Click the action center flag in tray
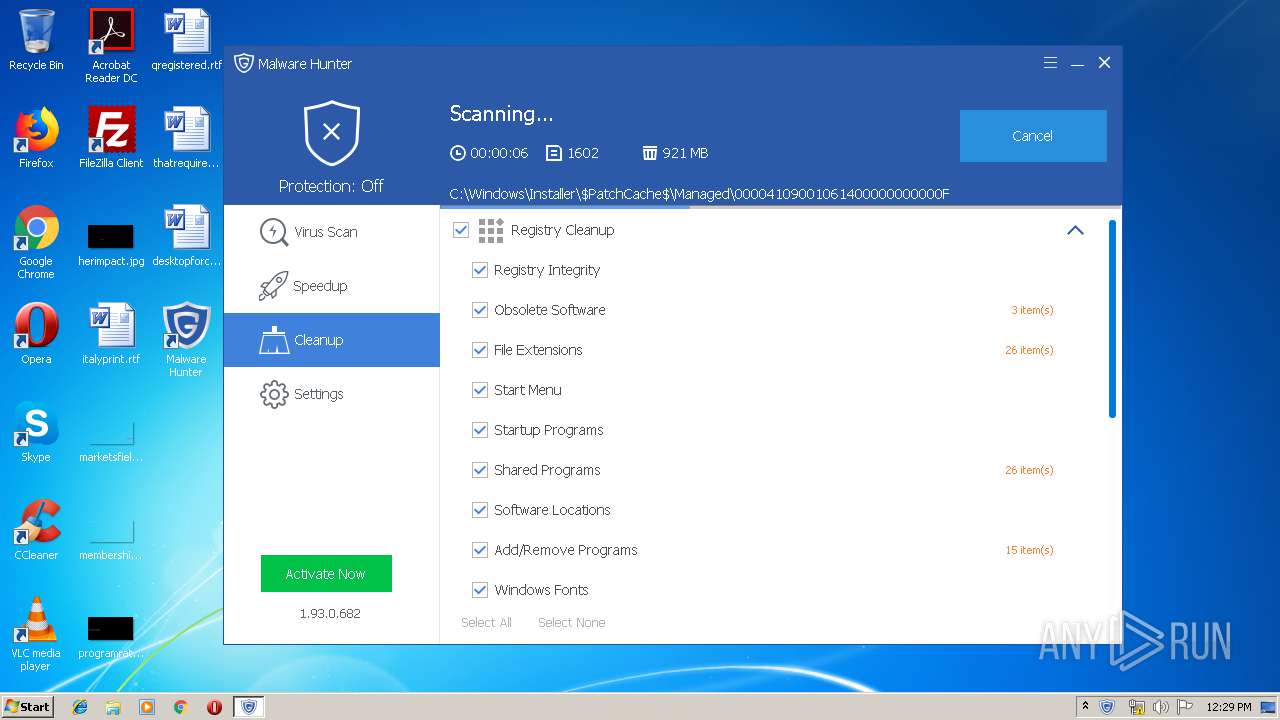The height and width of the screenshot is (720, 1280). (x=1185, y=707)
